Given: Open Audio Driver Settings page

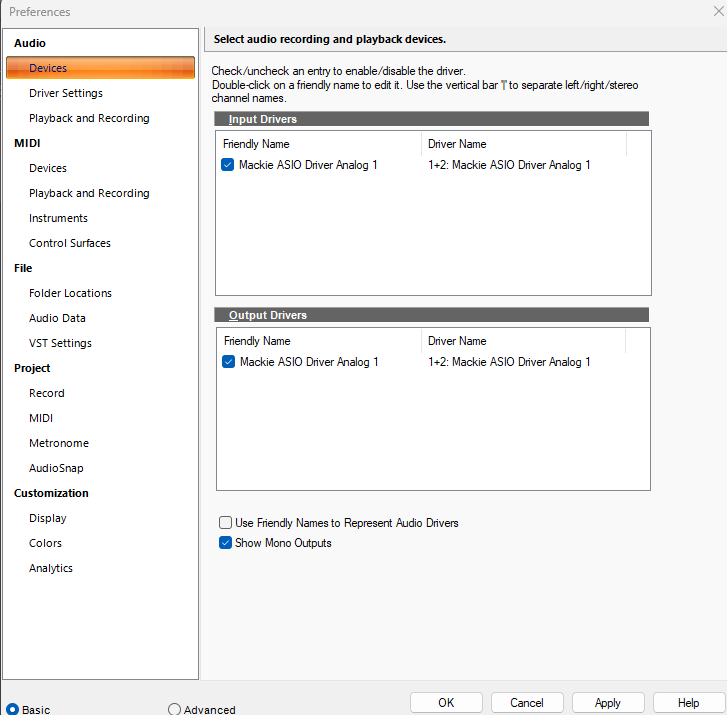Looking at the screenshot, I should [66, 93].
